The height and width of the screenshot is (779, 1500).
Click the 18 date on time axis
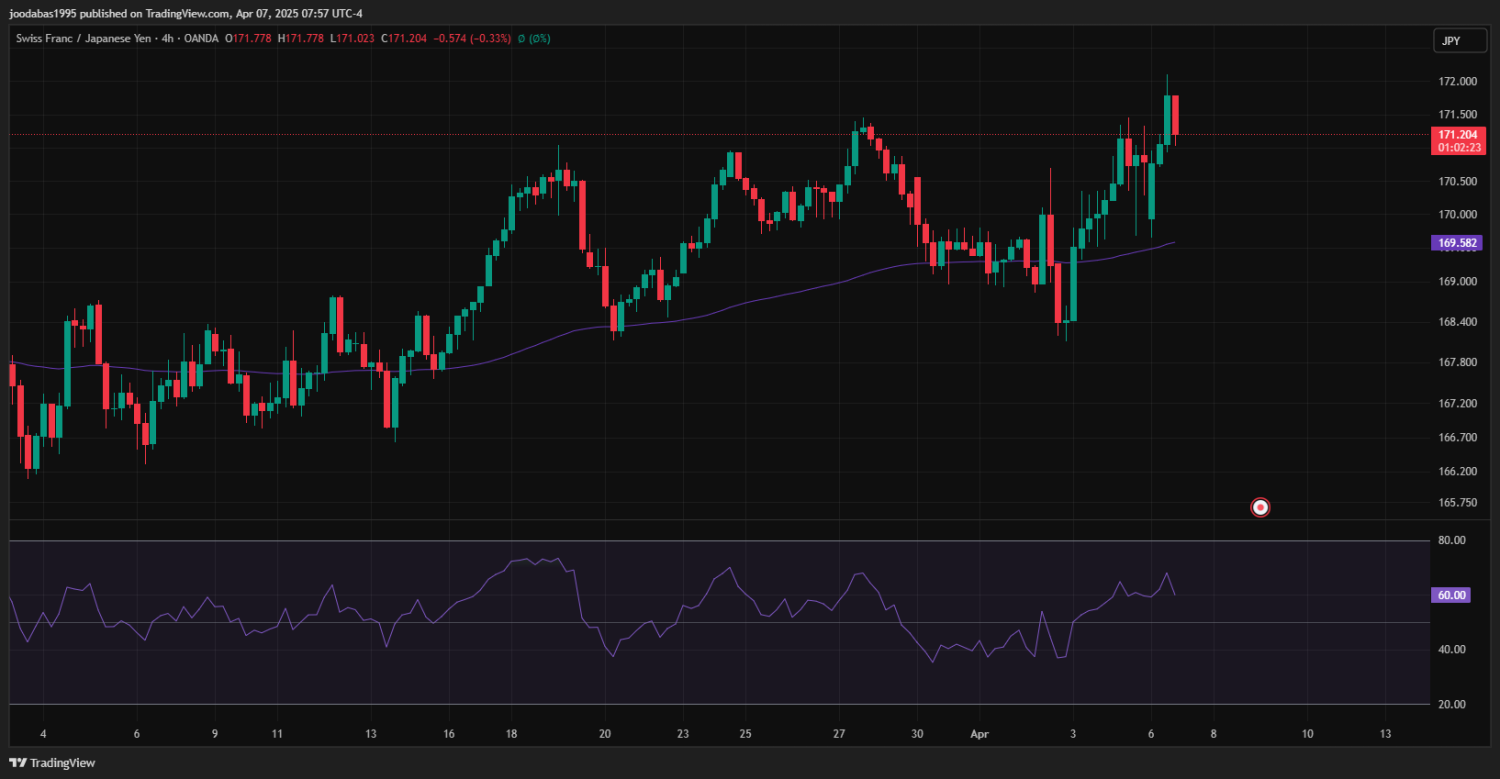(x=512, y=733)
